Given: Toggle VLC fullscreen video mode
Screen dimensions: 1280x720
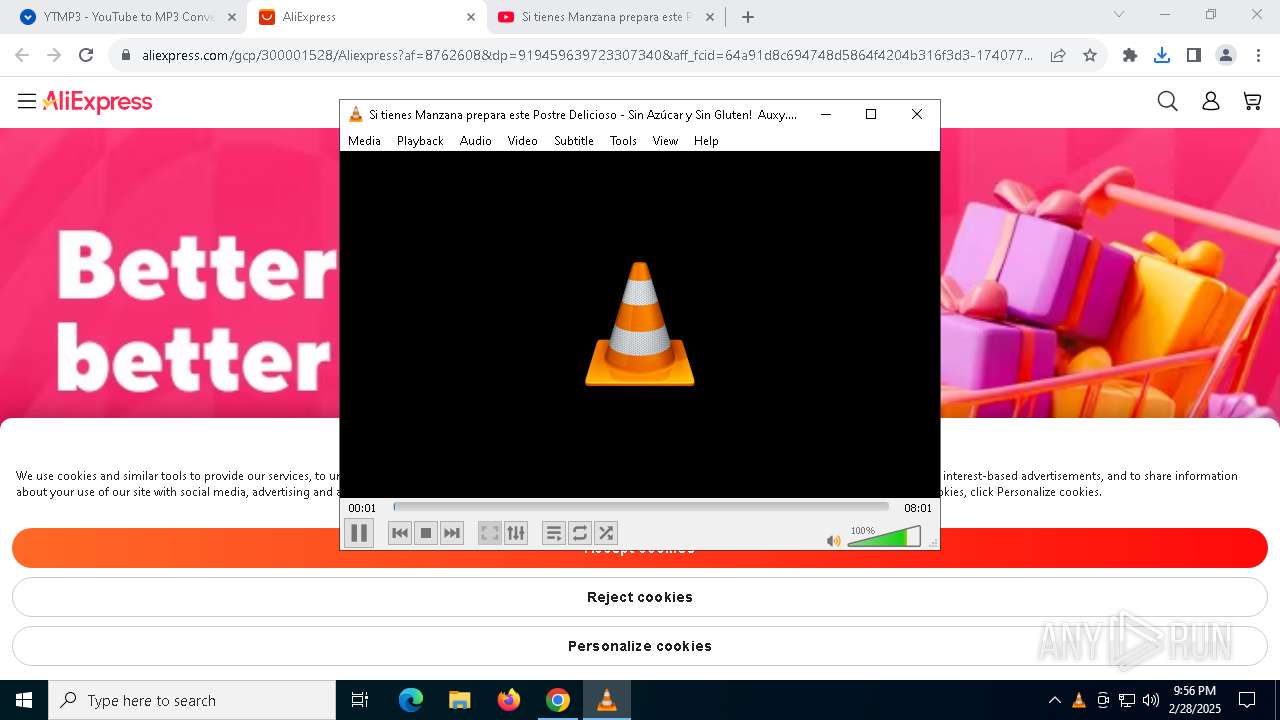Looking at the screenshot, I should pyautogui.click(x=489, y=533).
